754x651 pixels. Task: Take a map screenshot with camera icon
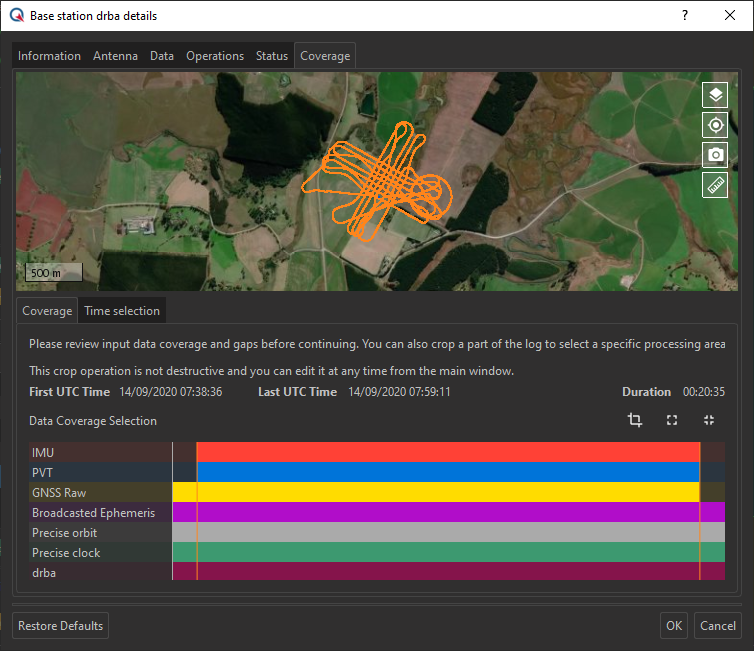click(x=714, y=155)
